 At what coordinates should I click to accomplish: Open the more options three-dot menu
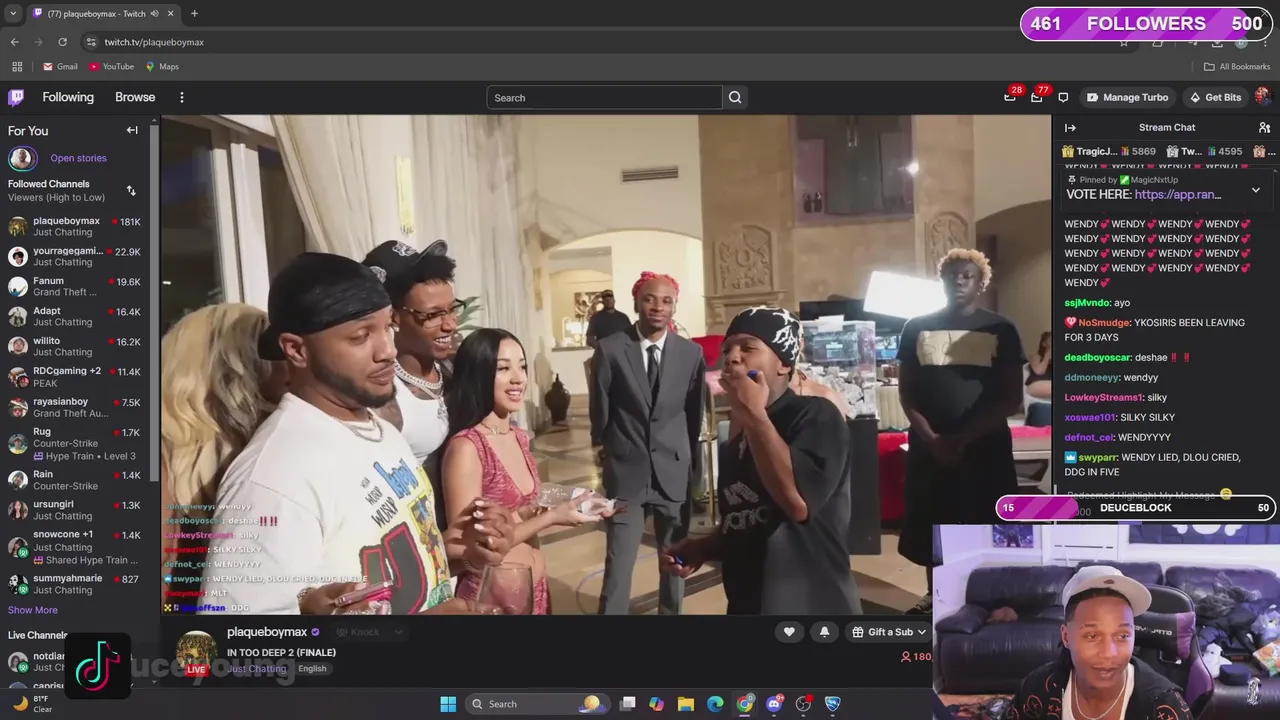pyautogui.click(x=181, y=97)
